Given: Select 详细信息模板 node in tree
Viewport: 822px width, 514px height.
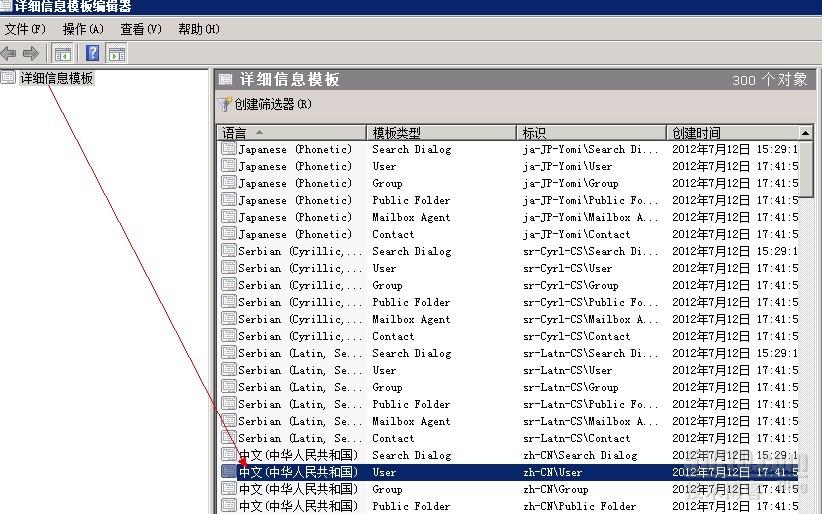Looking at the screenshot, I should point(57,78).
